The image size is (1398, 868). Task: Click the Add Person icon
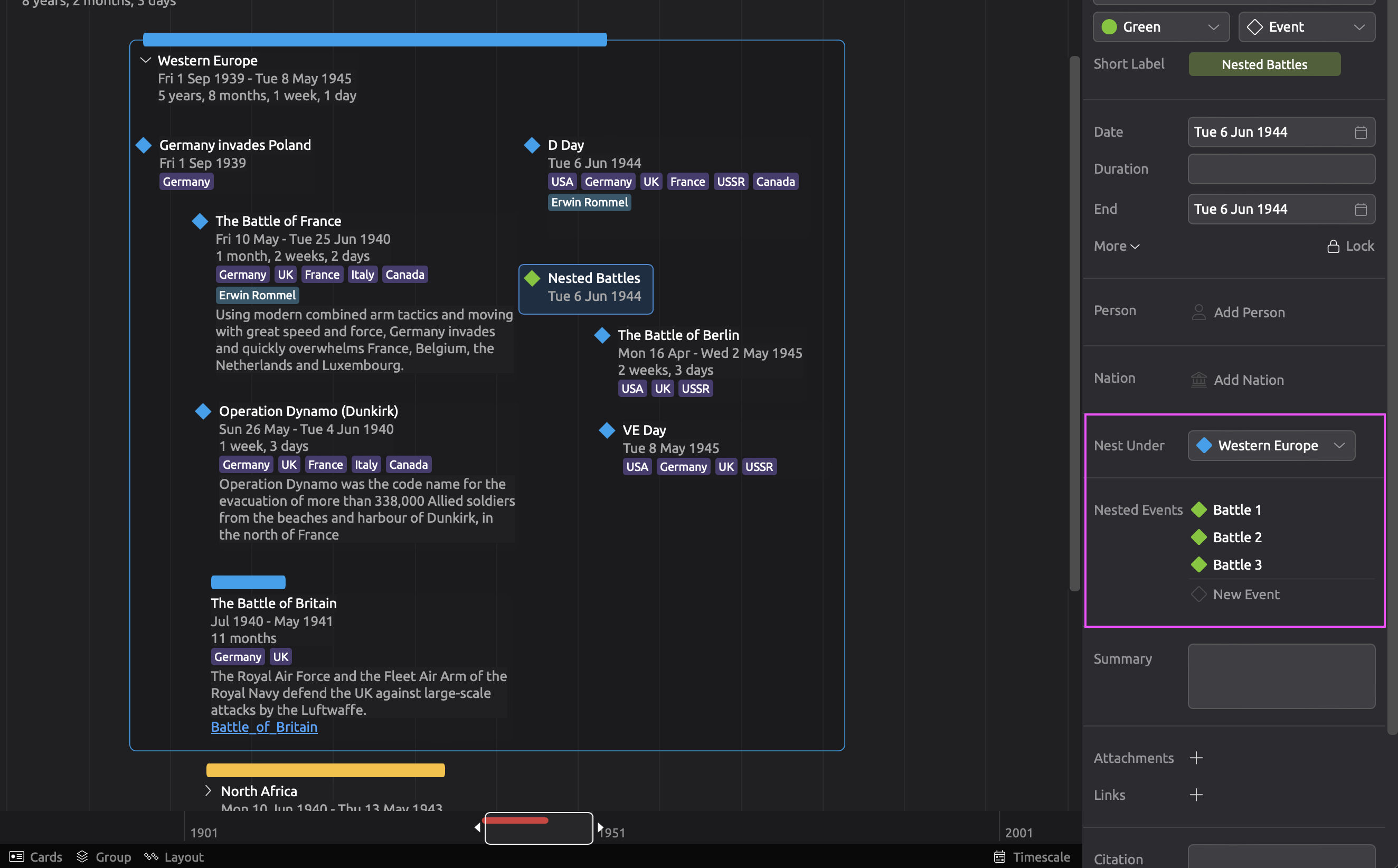pyautogui.click(x=1198, y=312)
